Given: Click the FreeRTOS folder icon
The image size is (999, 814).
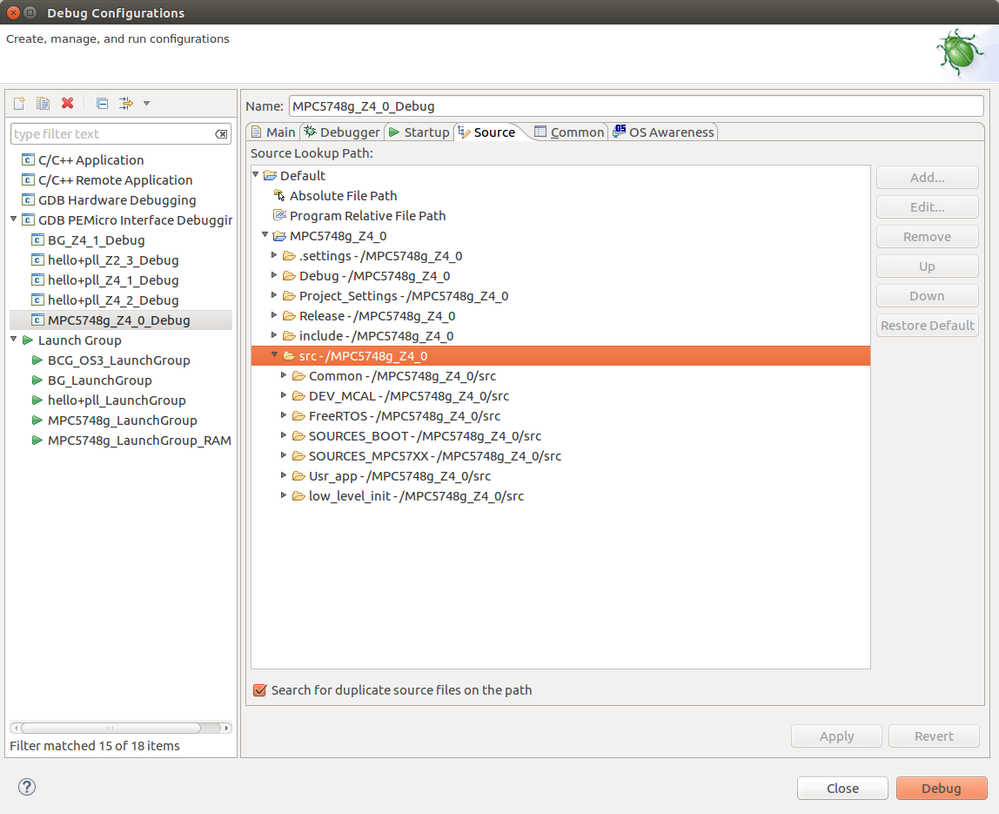Looking at the screenshot, I should [298, 416].
